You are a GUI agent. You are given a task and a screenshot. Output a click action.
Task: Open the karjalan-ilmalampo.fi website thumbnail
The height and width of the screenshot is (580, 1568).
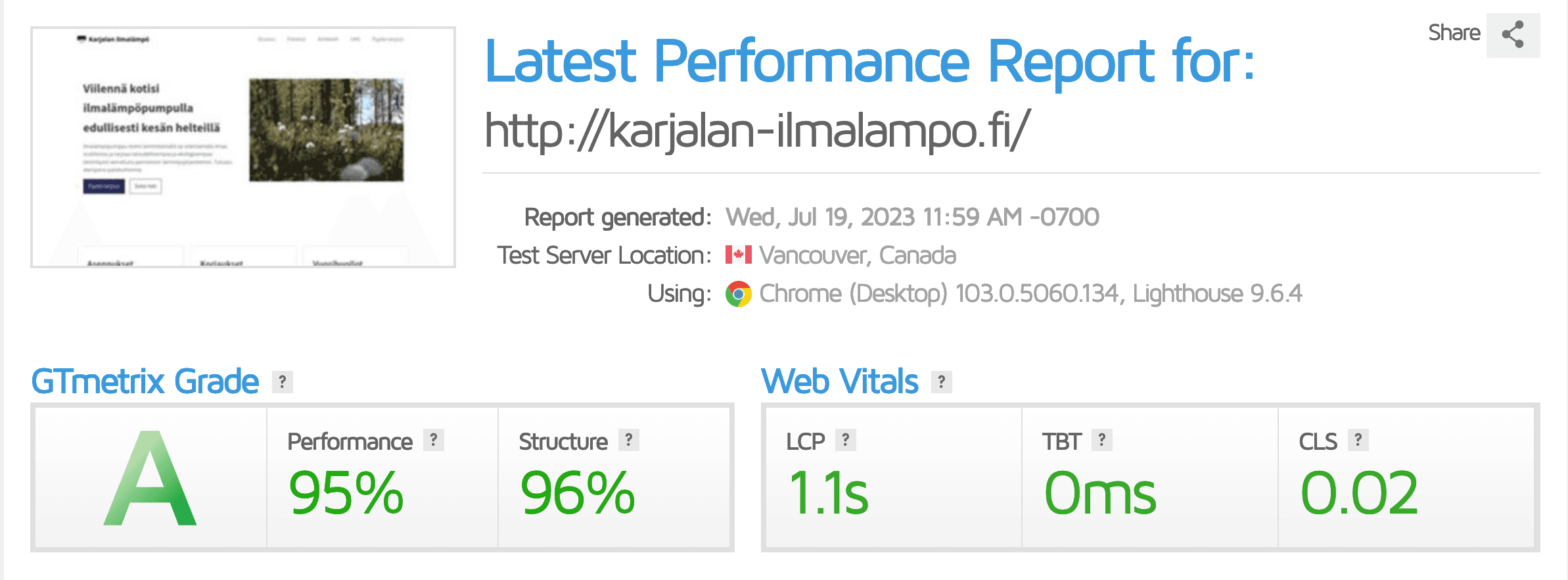tap(243, 147)
